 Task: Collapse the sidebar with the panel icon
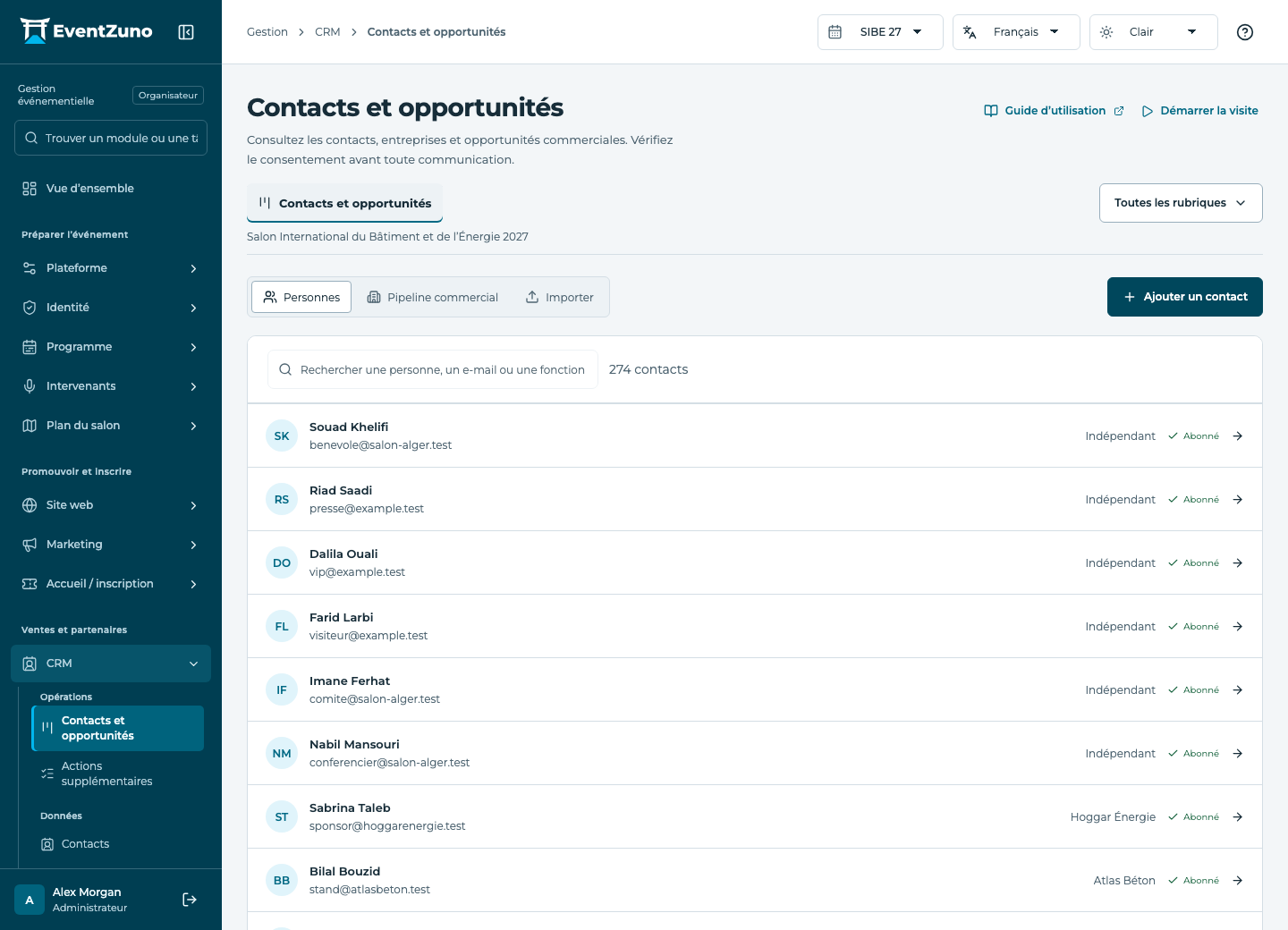[186, 32]
